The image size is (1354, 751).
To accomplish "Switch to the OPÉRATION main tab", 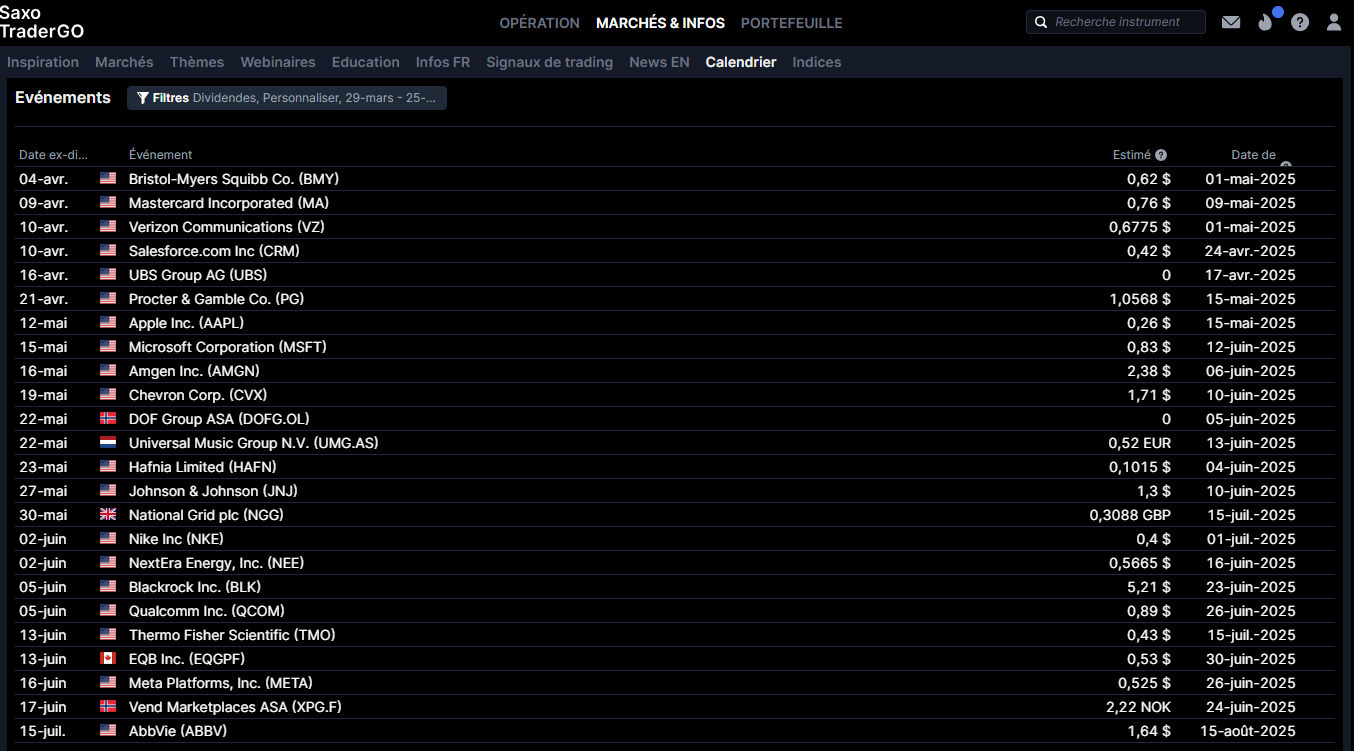I will click(539, 23).
